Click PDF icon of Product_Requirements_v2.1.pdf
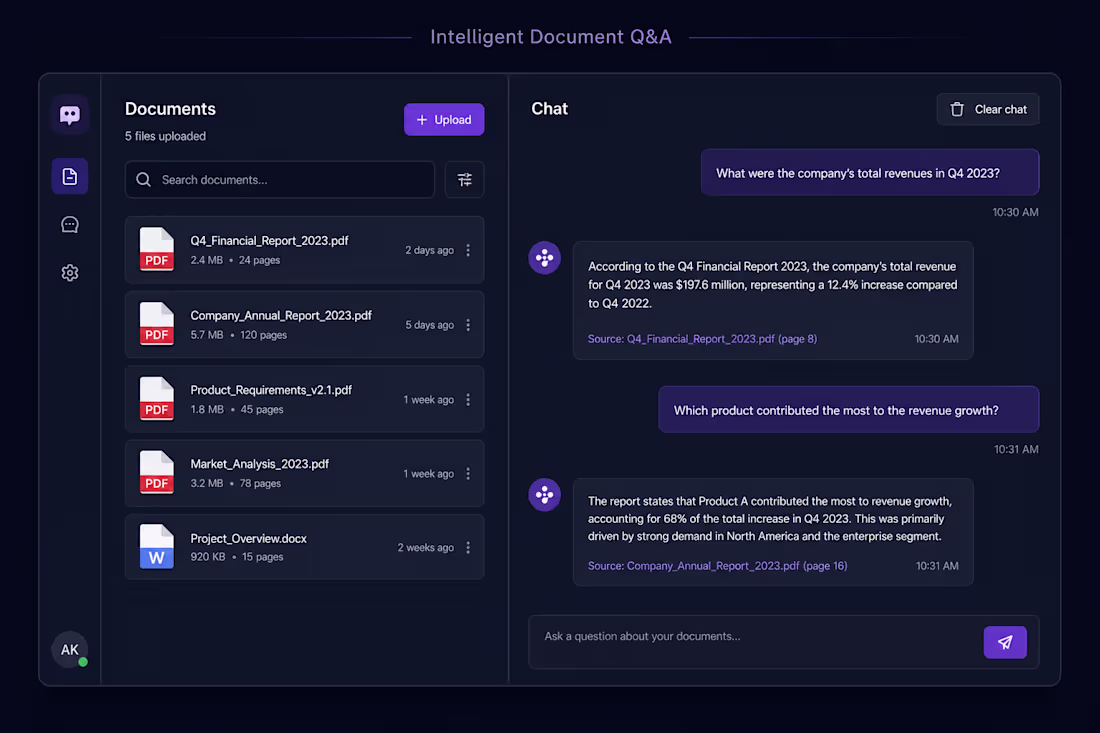 pyautogui.click(x=156, y=398)
